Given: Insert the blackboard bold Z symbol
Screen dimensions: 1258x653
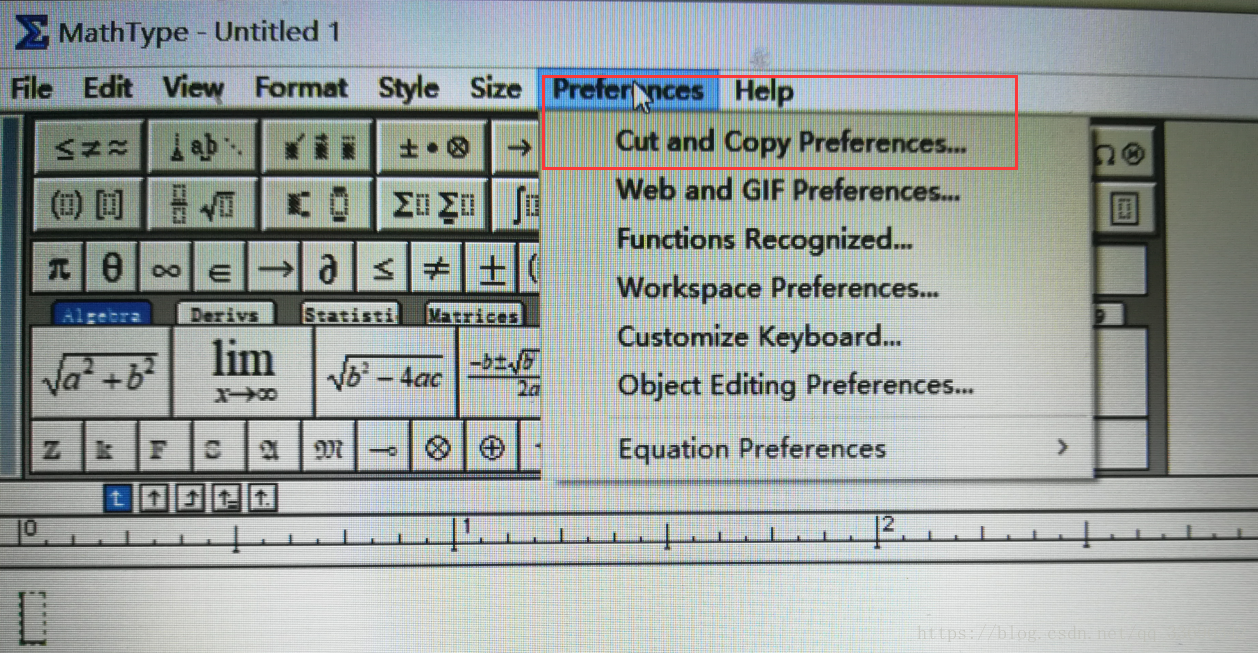Looking at the screenshot, I should click(x=54, y=448).
